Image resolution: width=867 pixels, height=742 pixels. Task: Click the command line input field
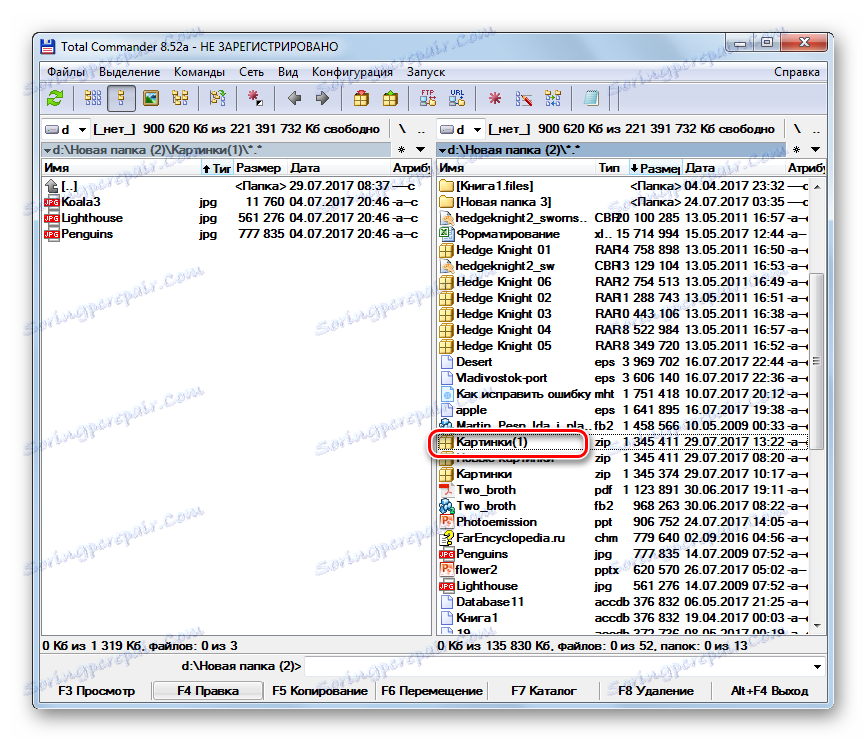(557, 666)
